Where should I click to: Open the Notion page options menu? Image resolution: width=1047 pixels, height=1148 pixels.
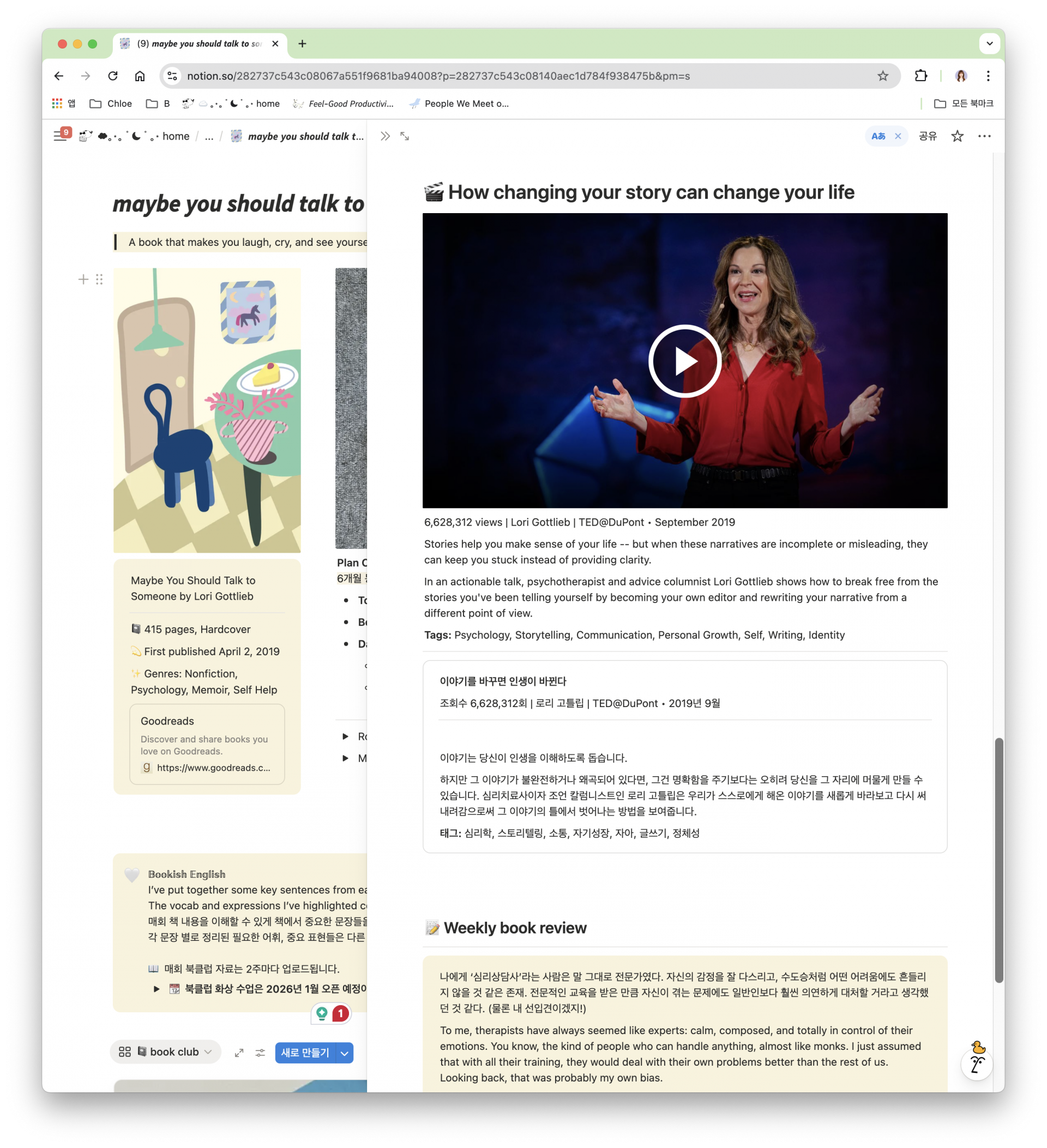984,136
